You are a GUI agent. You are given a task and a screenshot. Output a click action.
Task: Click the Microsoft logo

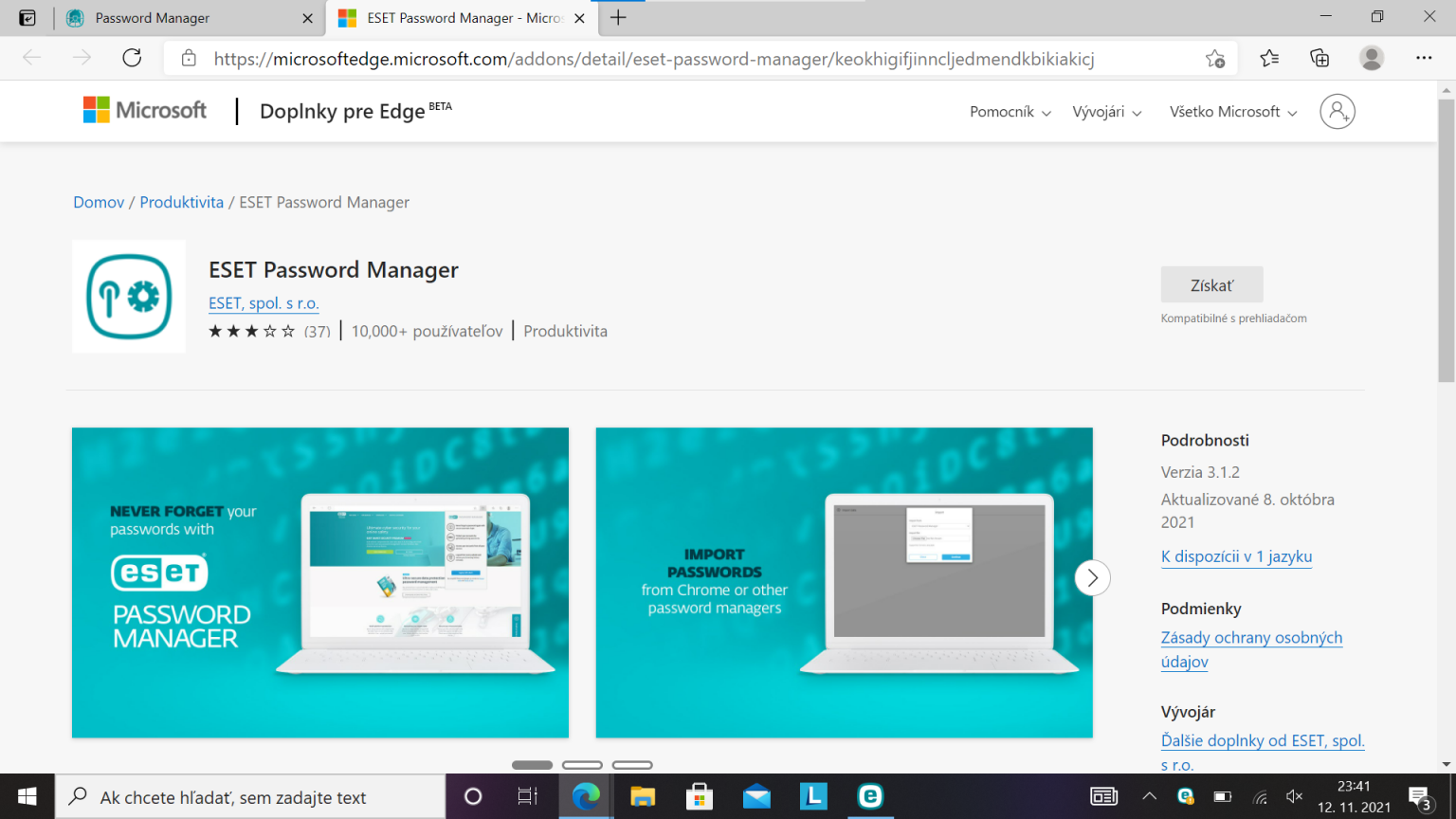(145, 110)
